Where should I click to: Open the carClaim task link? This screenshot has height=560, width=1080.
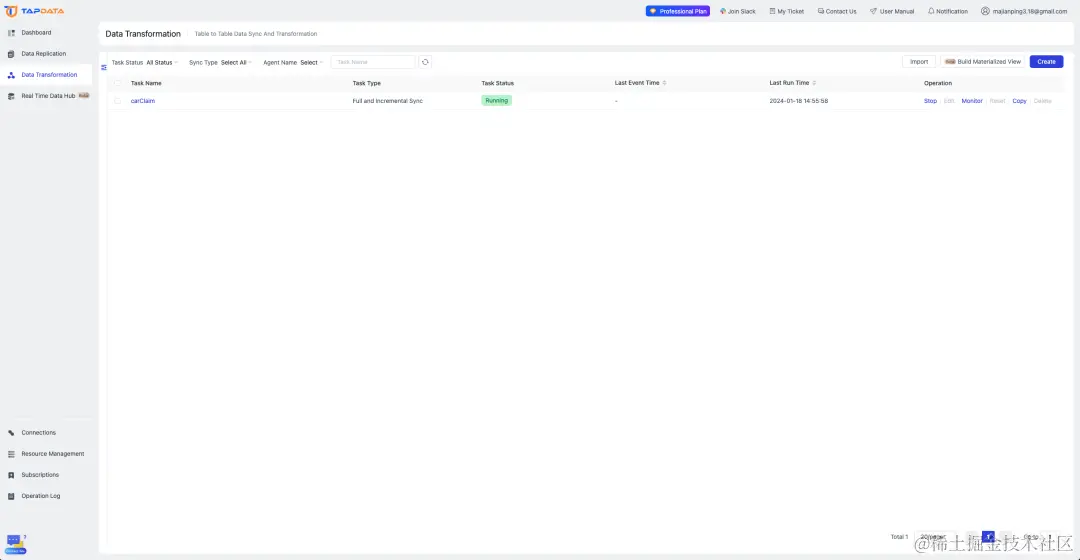[143, 101]
